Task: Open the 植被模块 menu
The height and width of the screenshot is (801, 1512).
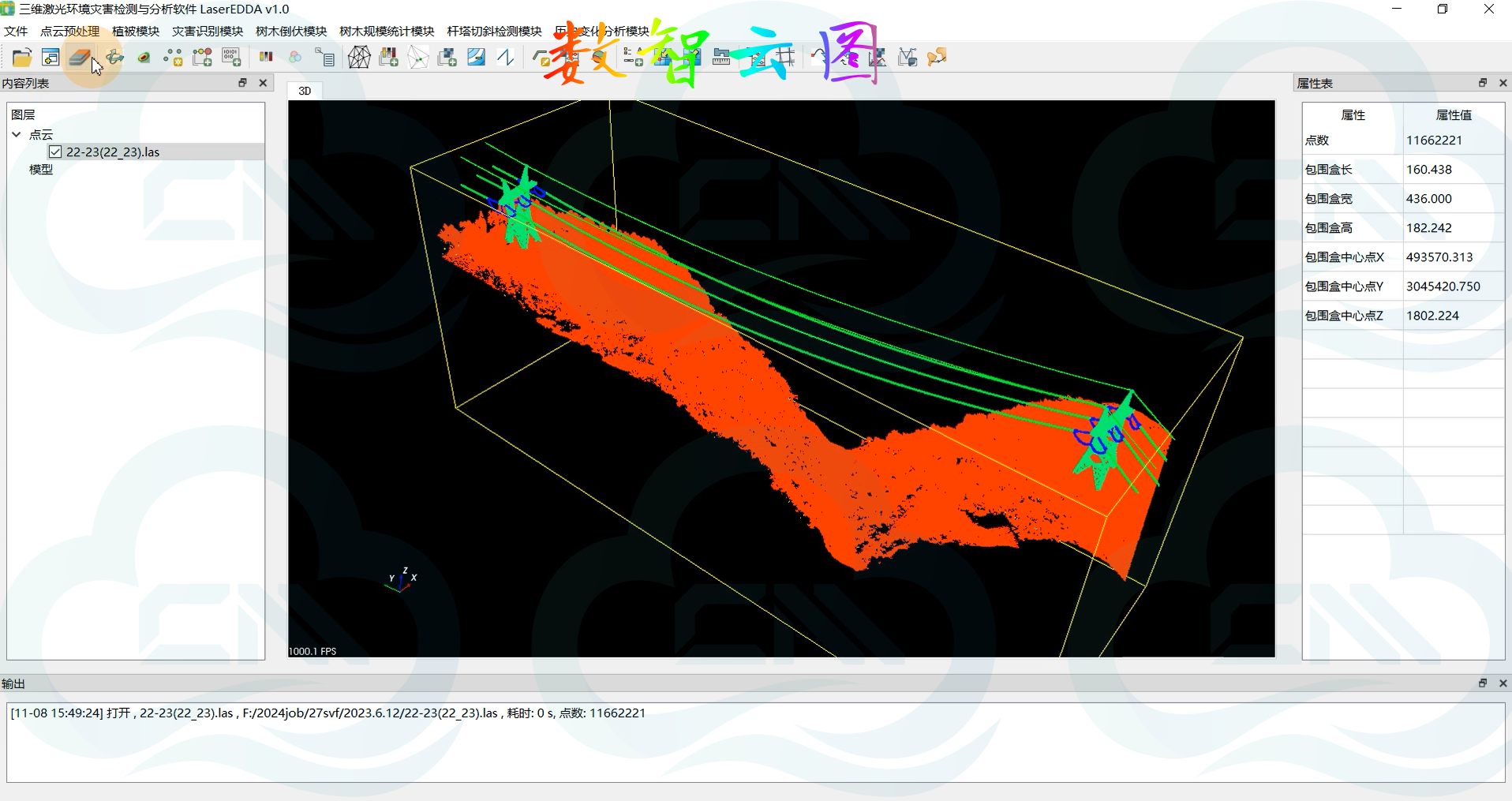Action: click(x=136, y=31)
